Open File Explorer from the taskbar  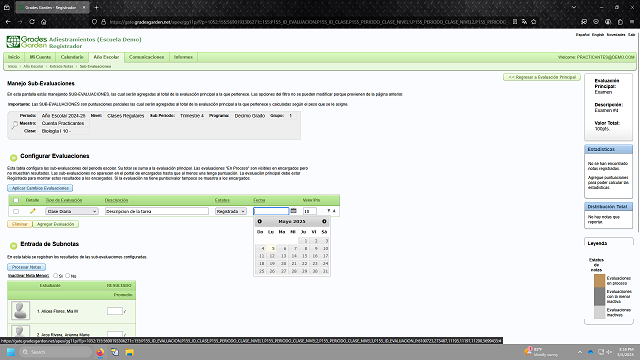tap(129, 352)
